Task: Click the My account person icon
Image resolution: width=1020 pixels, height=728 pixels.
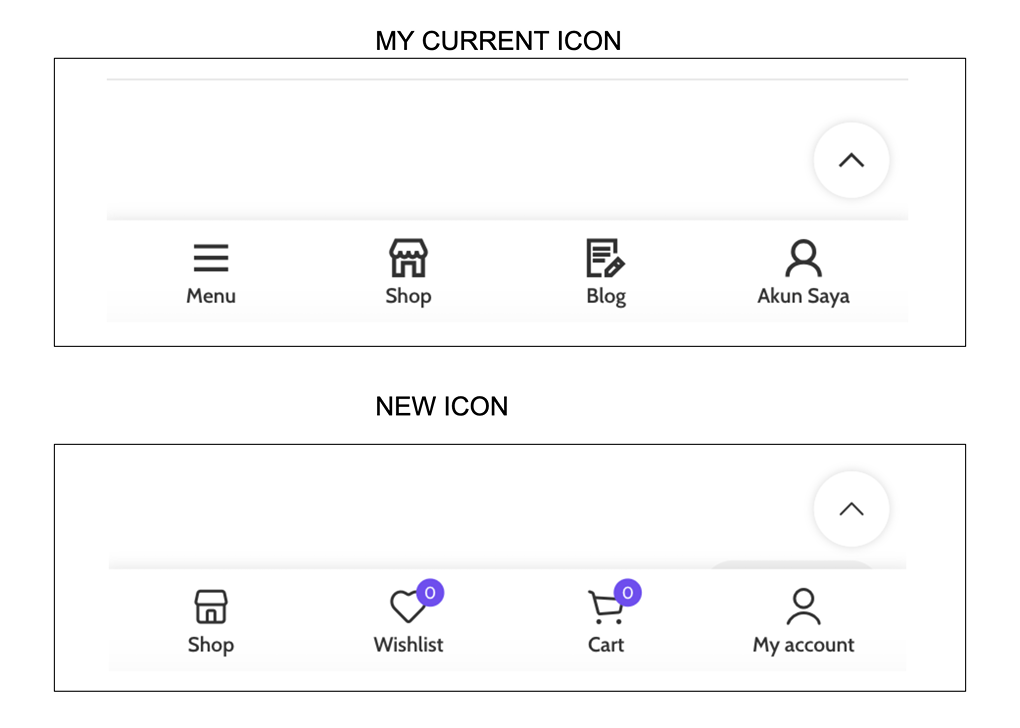Action: click(x=803, y=606)
